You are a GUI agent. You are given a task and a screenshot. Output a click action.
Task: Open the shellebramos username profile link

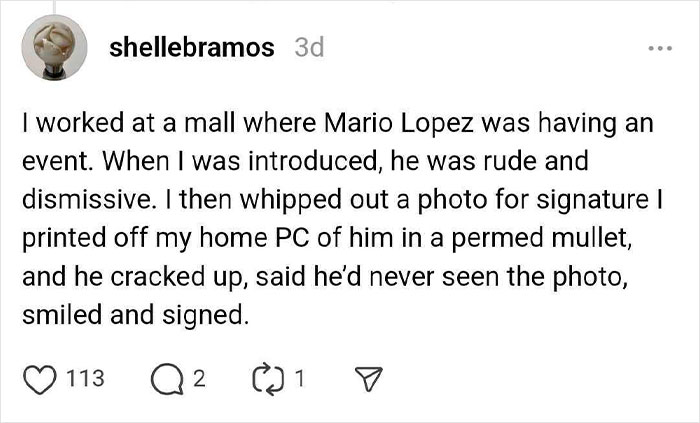(x=192, y=47)
